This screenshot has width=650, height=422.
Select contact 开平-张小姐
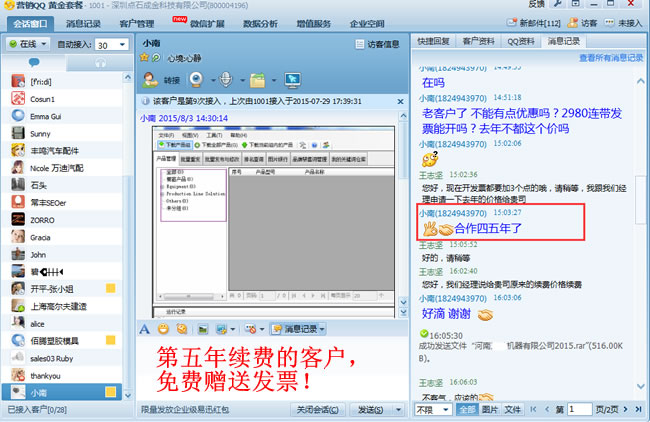coord(62,289)
